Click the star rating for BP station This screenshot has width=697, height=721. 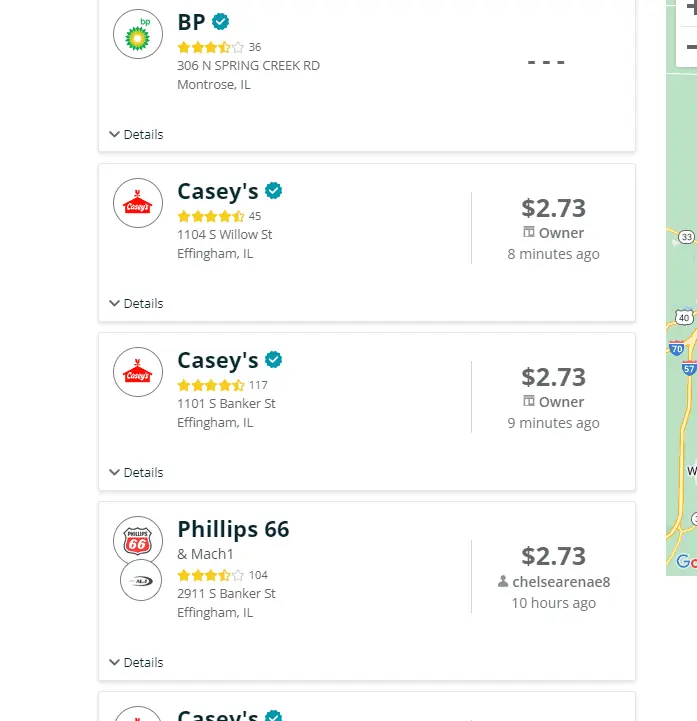[x=210, y=47]
